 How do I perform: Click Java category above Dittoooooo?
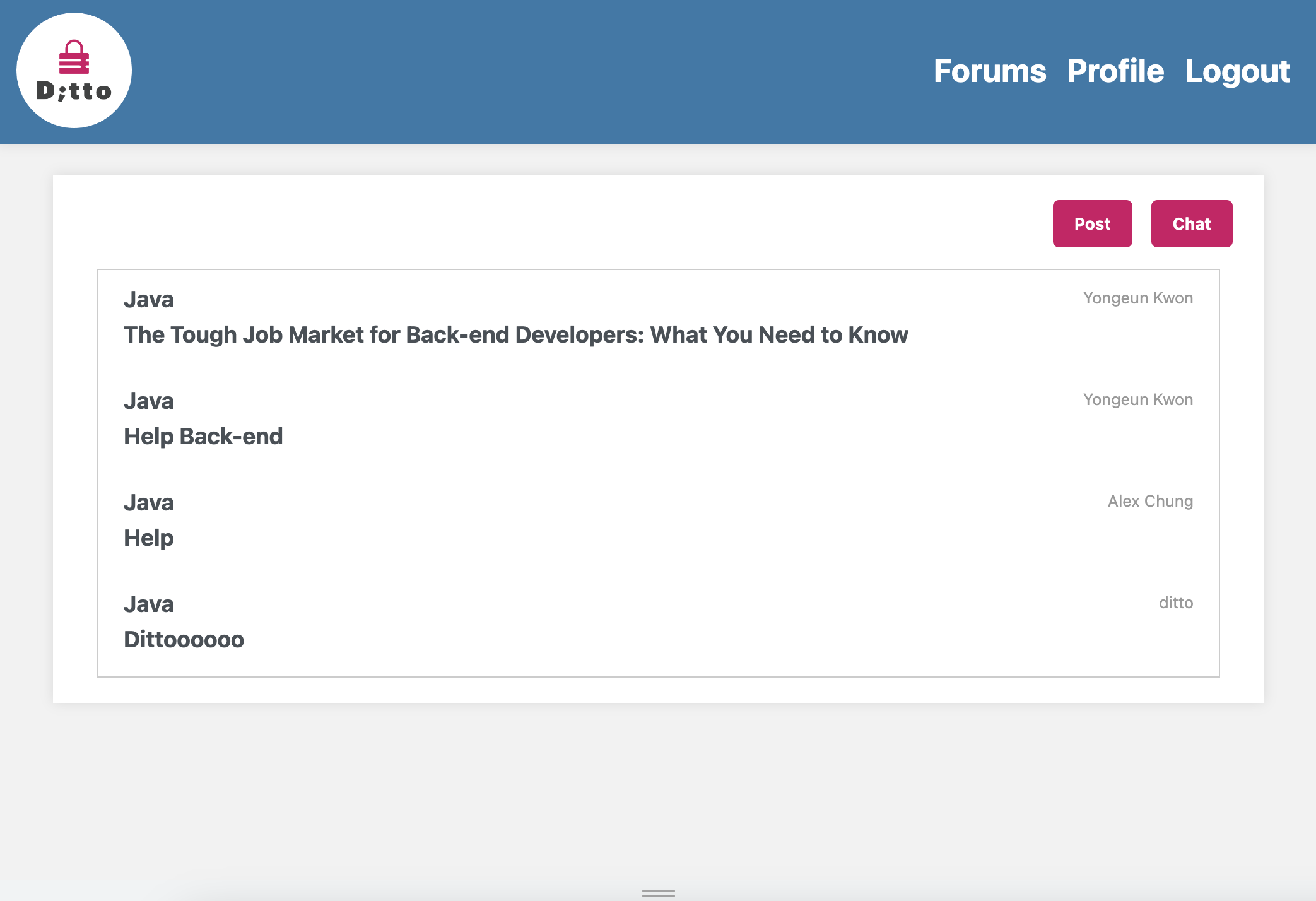click(148, 604)
